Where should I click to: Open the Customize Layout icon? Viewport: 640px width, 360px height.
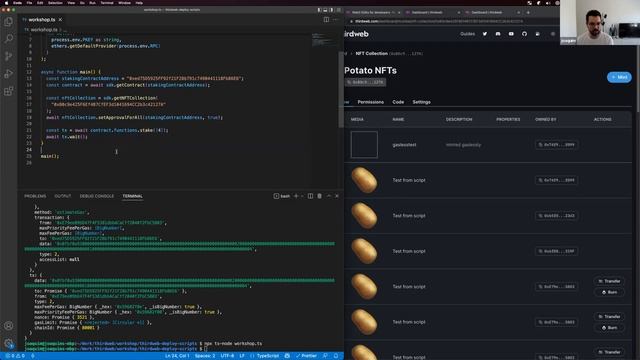(x=338, y=10)
